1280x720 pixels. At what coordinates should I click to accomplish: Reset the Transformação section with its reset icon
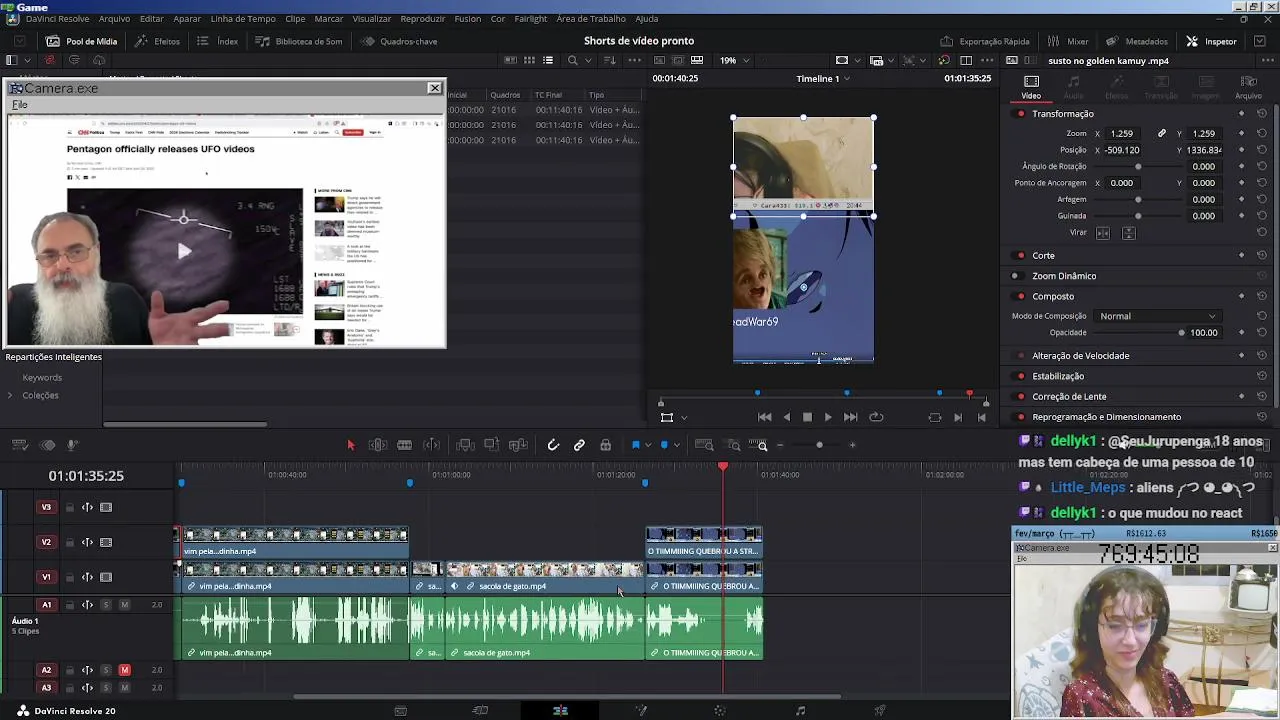(1262, 114)
